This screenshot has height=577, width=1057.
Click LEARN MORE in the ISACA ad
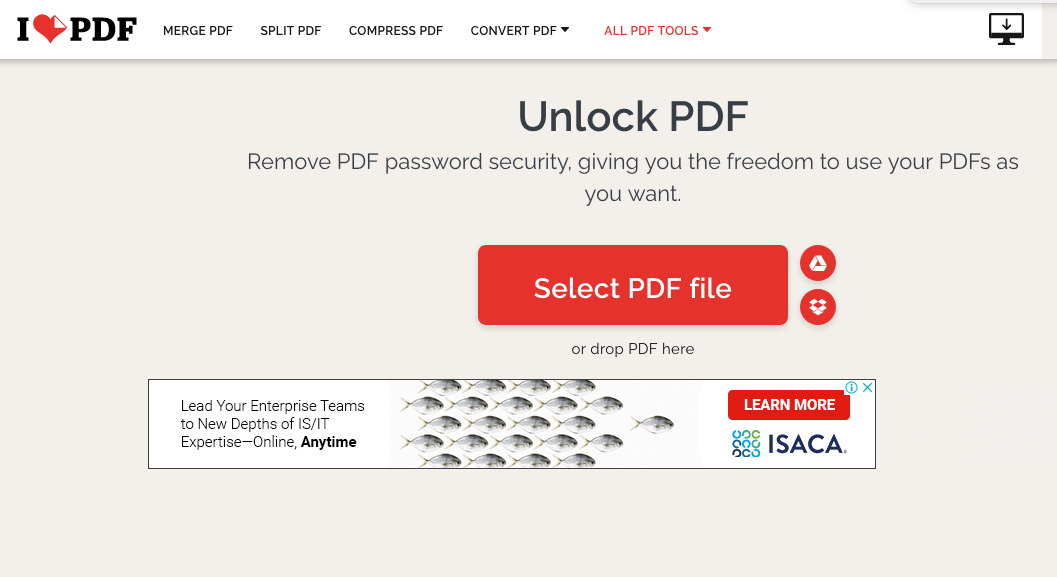pos(788,404)
